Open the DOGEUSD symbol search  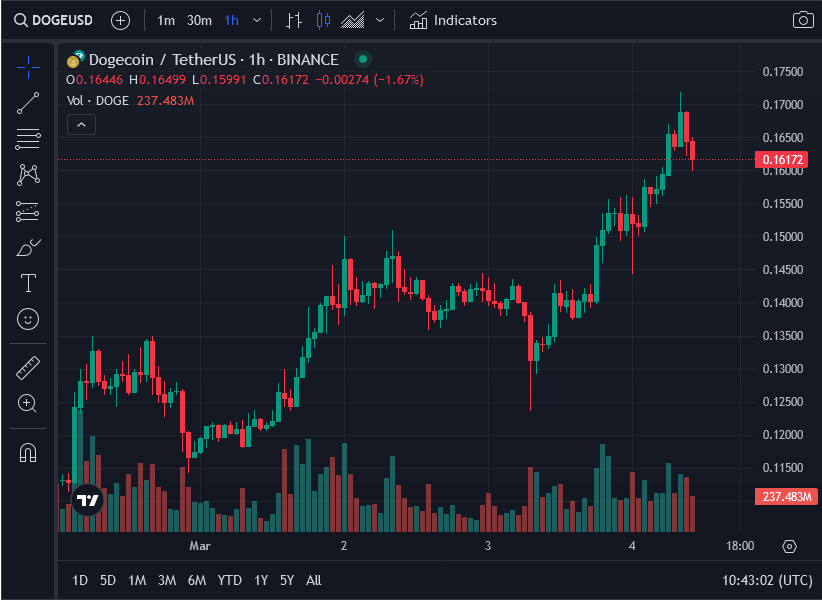coord(53,20)
